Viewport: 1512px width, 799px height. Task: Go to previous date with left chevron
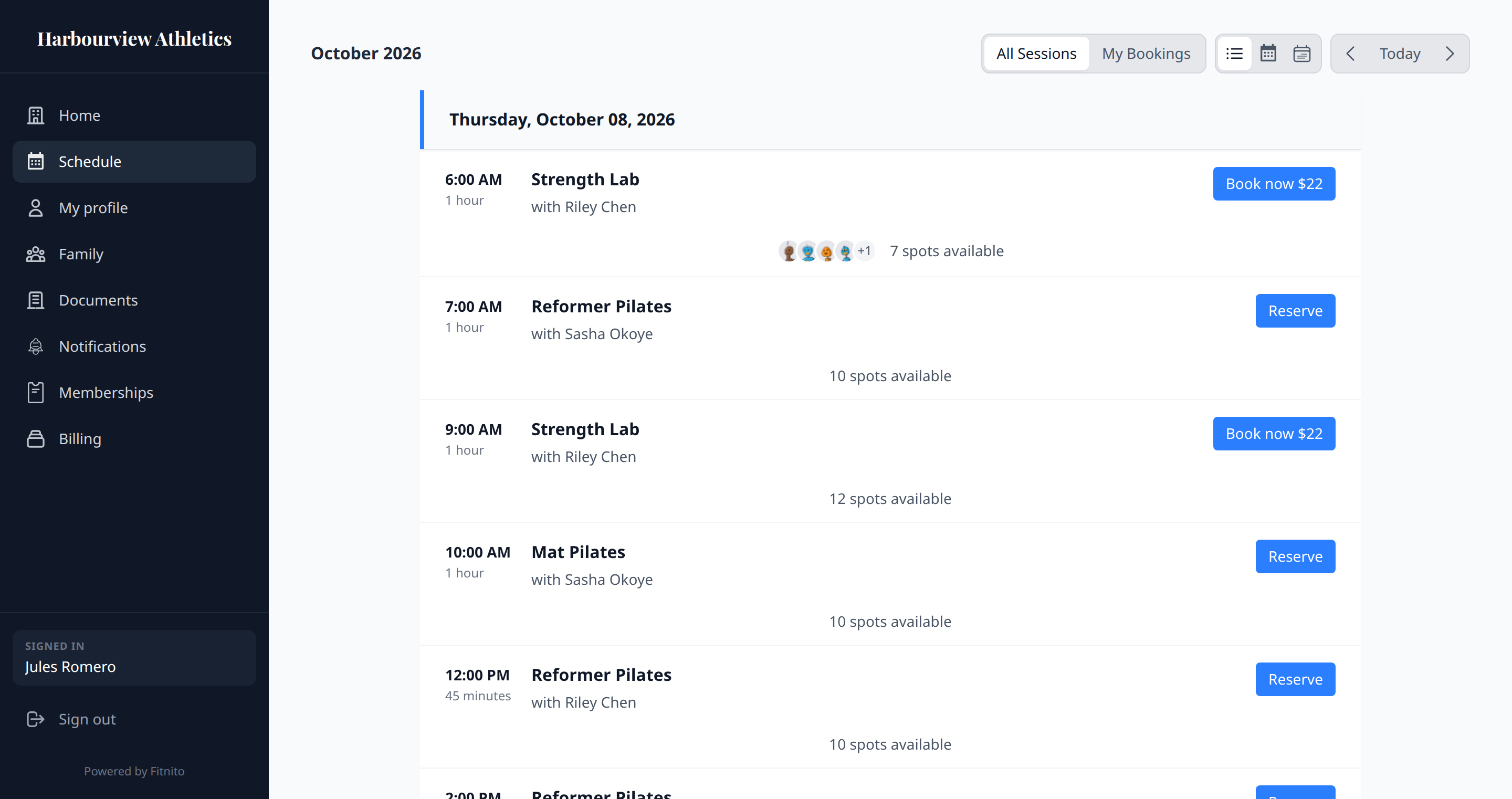[1350, 54]
